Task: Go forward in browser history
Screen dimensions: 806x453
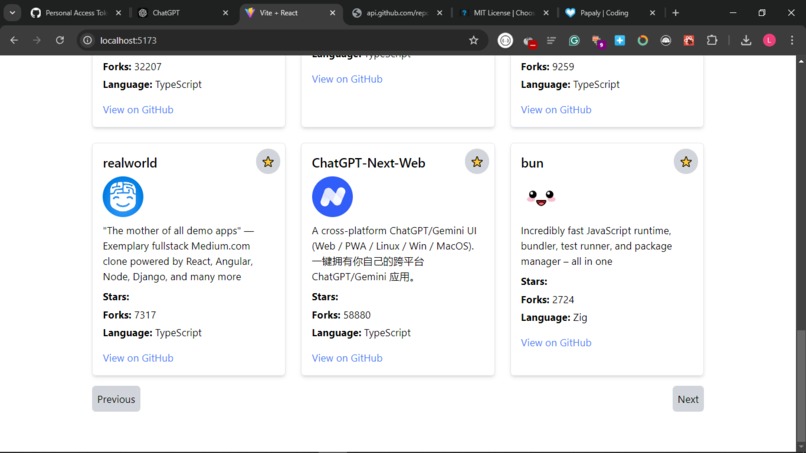Action: point(36,40)
